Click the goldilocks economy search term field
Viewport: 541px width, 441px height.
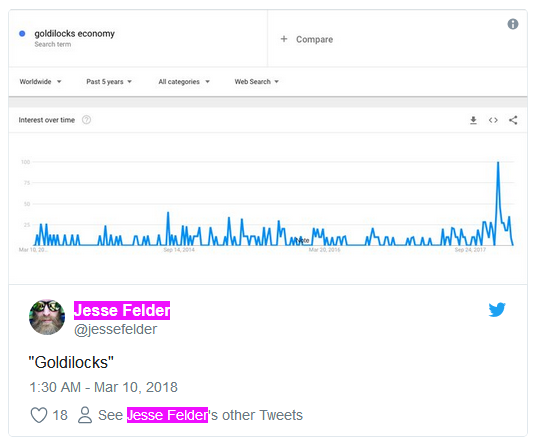[x=138, y=38]
